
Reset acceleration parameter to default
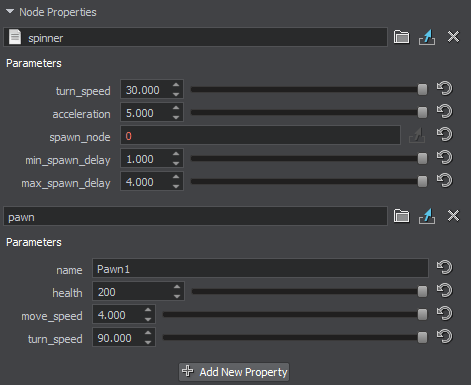[445, 112]
